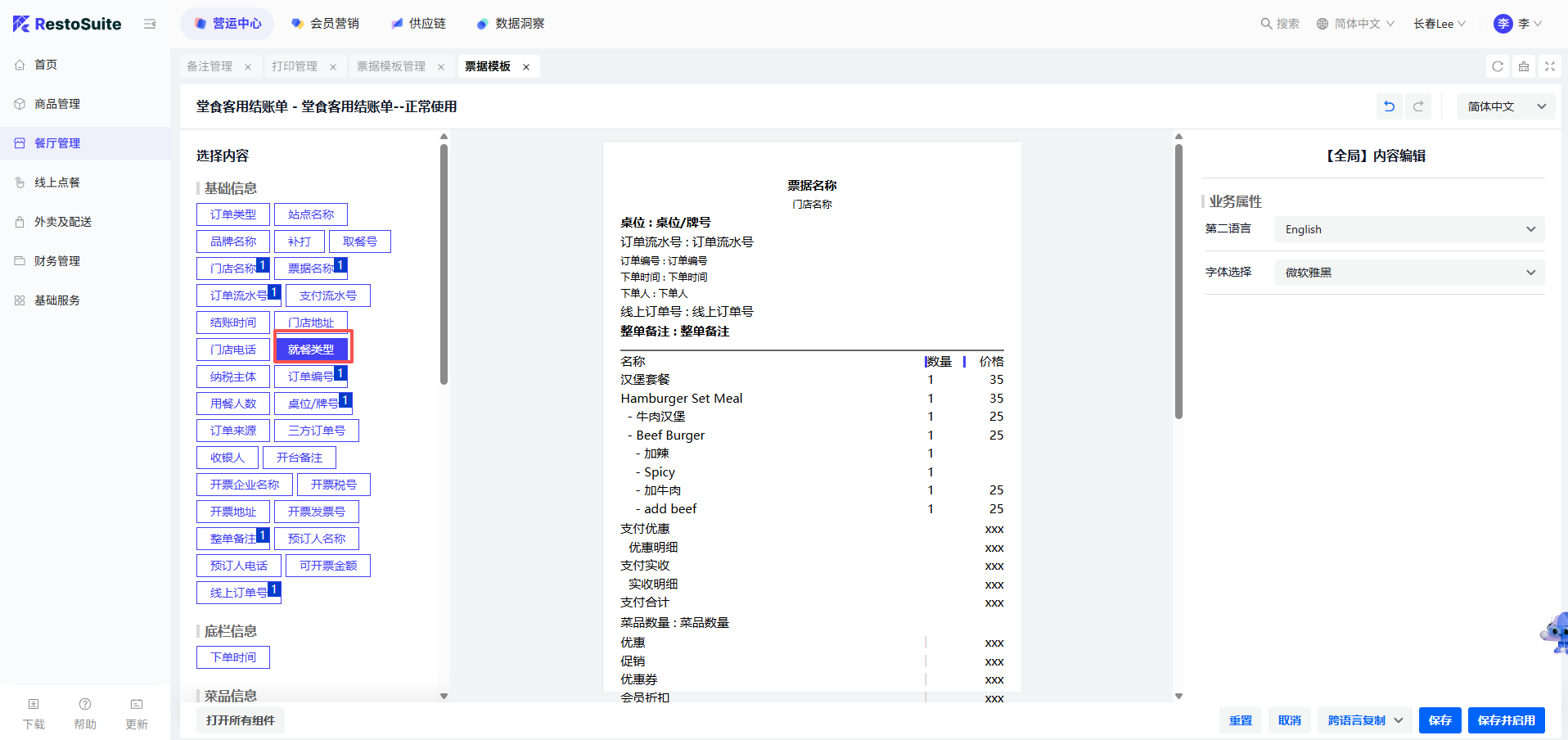Image resolution: width=1568 pixels, height=740 pixels.
Task: Open the help icon in sidebar footer
Action: click(85, 705)
